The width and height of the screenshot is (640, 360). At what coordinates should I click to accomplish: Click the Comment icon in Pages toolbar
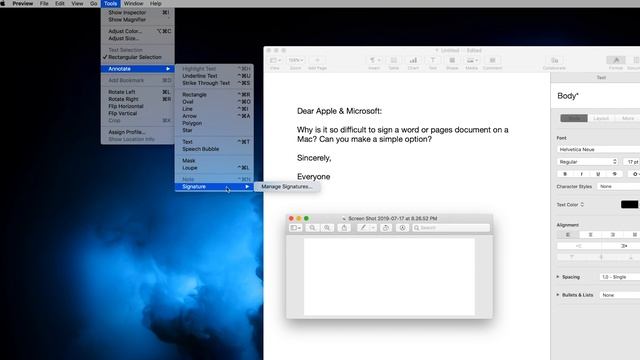coord(492,60)
